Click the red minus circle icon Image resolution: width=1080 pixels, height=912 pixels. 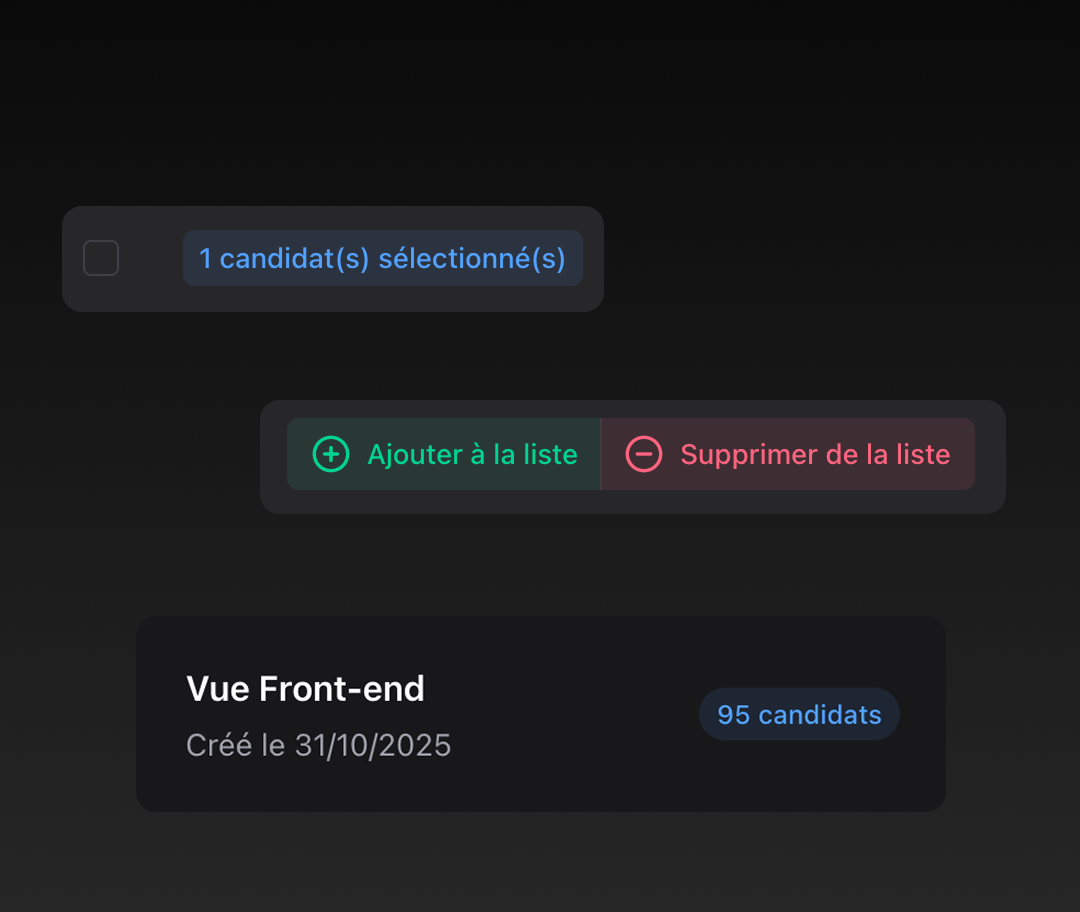[644, 454]
